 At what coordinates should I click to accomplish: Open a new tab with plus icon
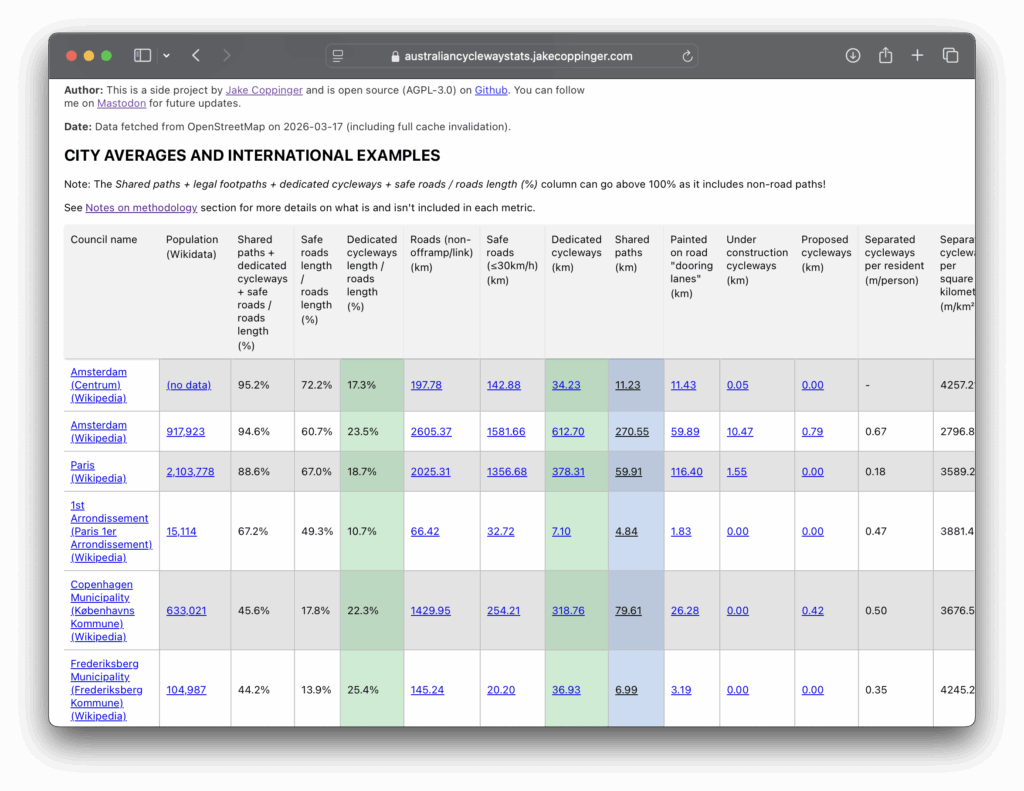click(x=917, y=56)
